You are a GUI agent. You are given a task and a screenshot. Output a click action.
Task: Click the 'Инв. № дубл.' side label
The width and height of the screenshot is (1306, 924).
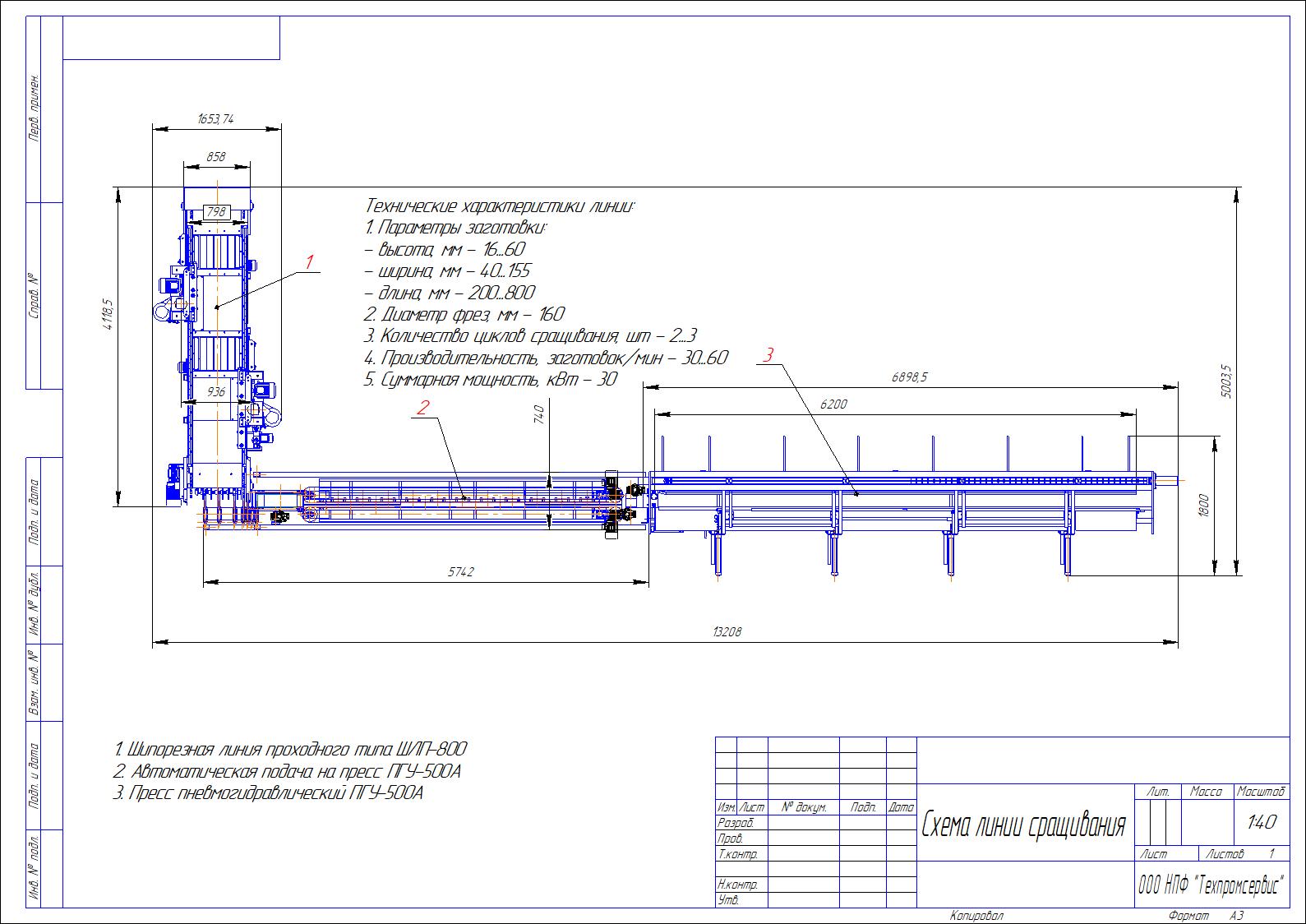[x=34, y=604]
